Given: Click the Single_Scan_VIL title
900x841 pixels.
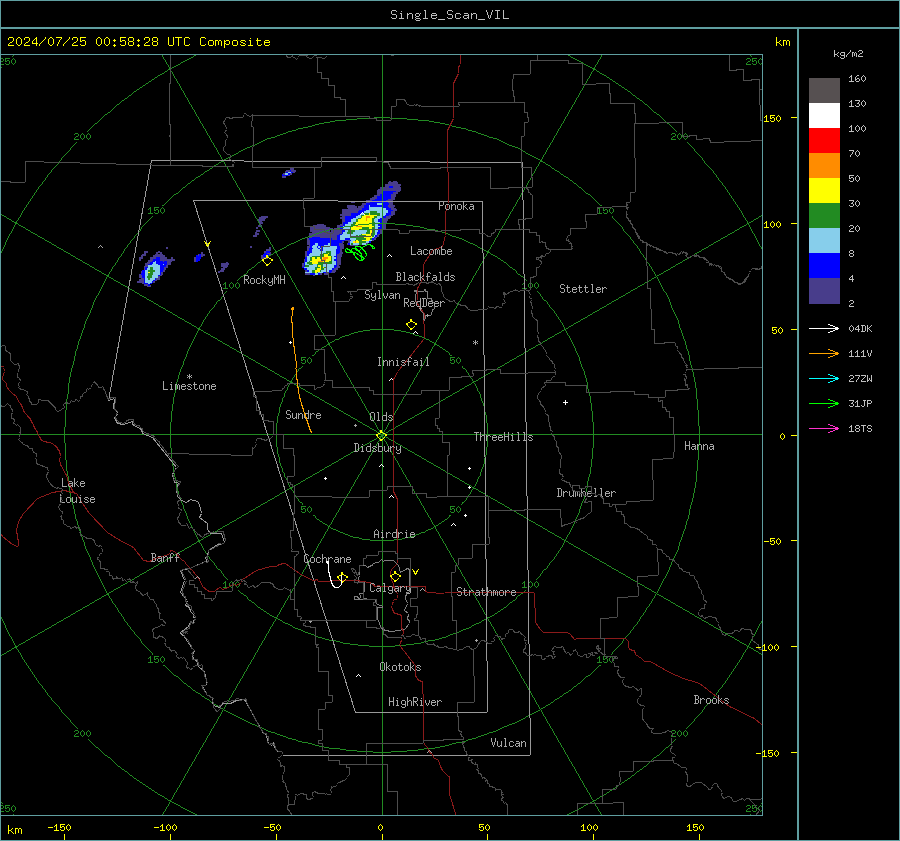Looking at the screenshot, I should click(x=449, y=15).
